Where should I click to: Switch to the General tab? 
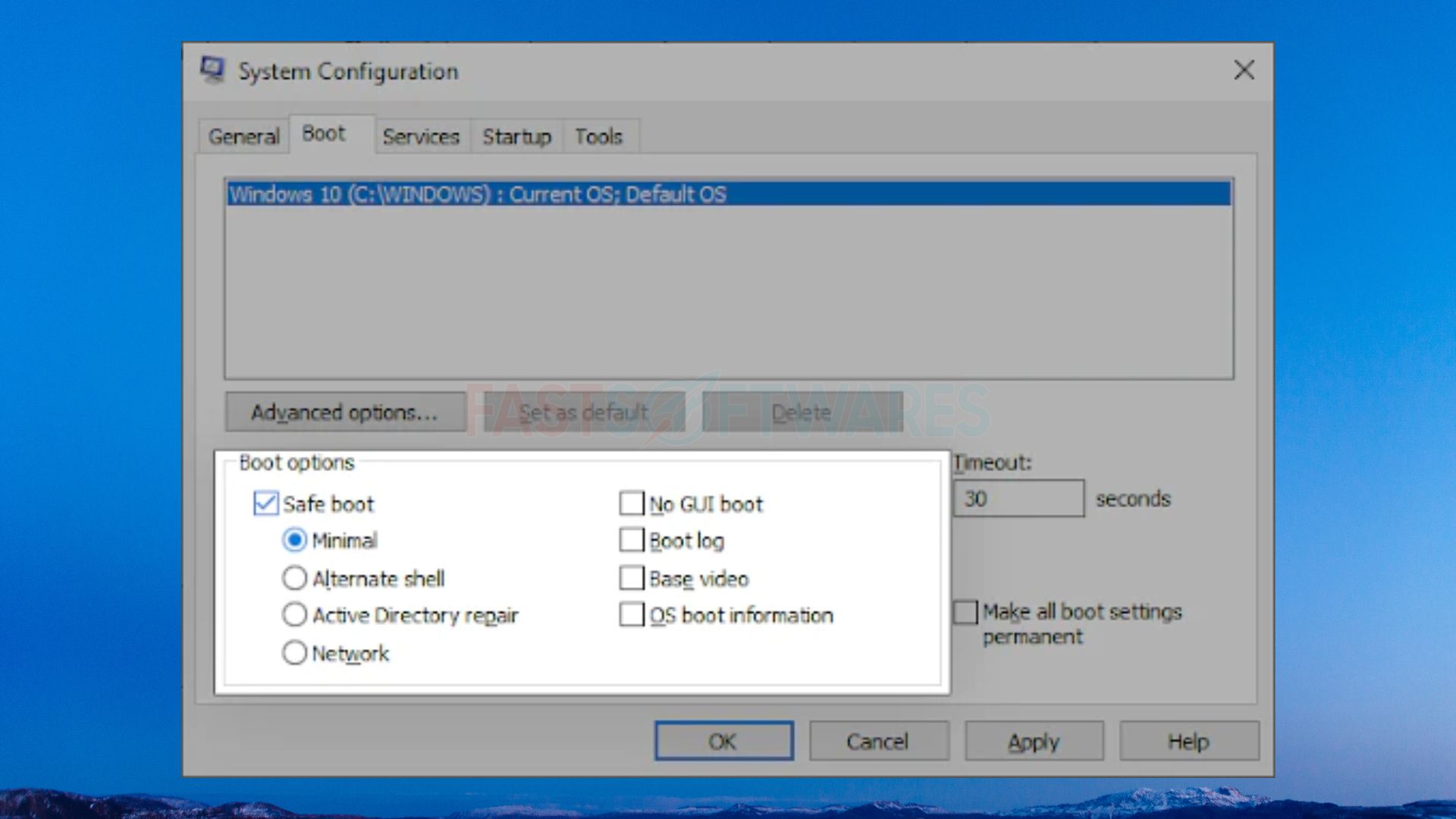click(x=243, y=136)
